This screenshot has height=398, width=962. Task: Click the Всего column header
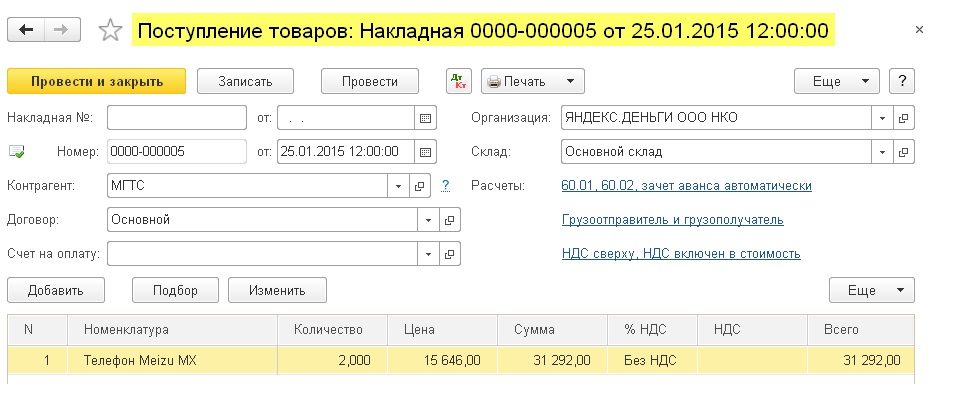tap(861, 330)
